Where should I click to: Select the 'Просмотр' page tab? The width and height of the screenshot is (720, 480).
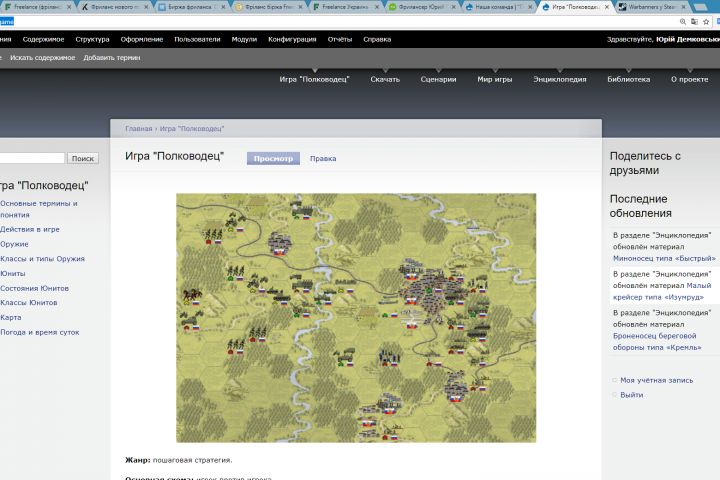tap(273, 158)
